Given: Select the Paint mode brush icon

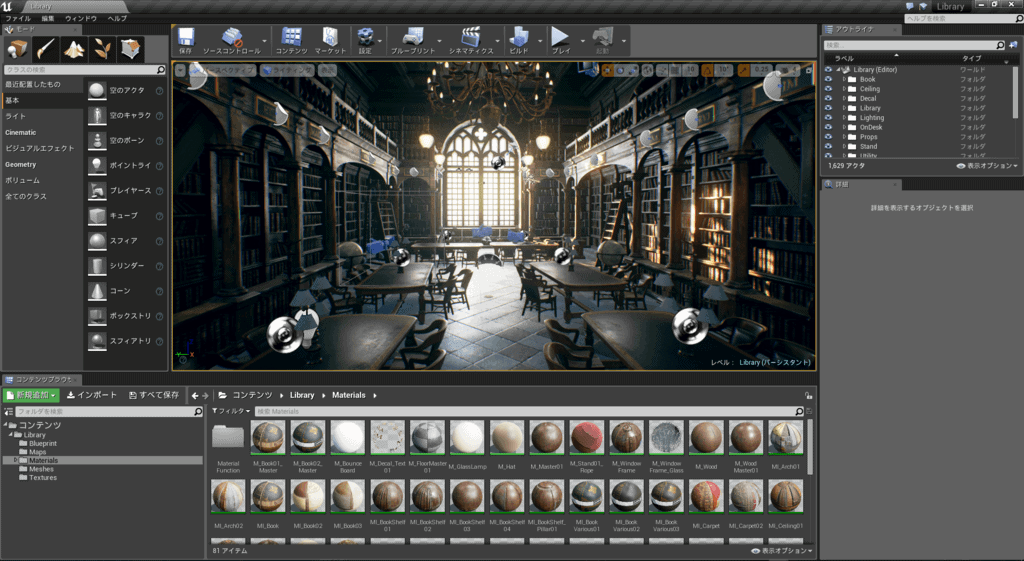Looking at the screenshot, I should click(45, 49).
